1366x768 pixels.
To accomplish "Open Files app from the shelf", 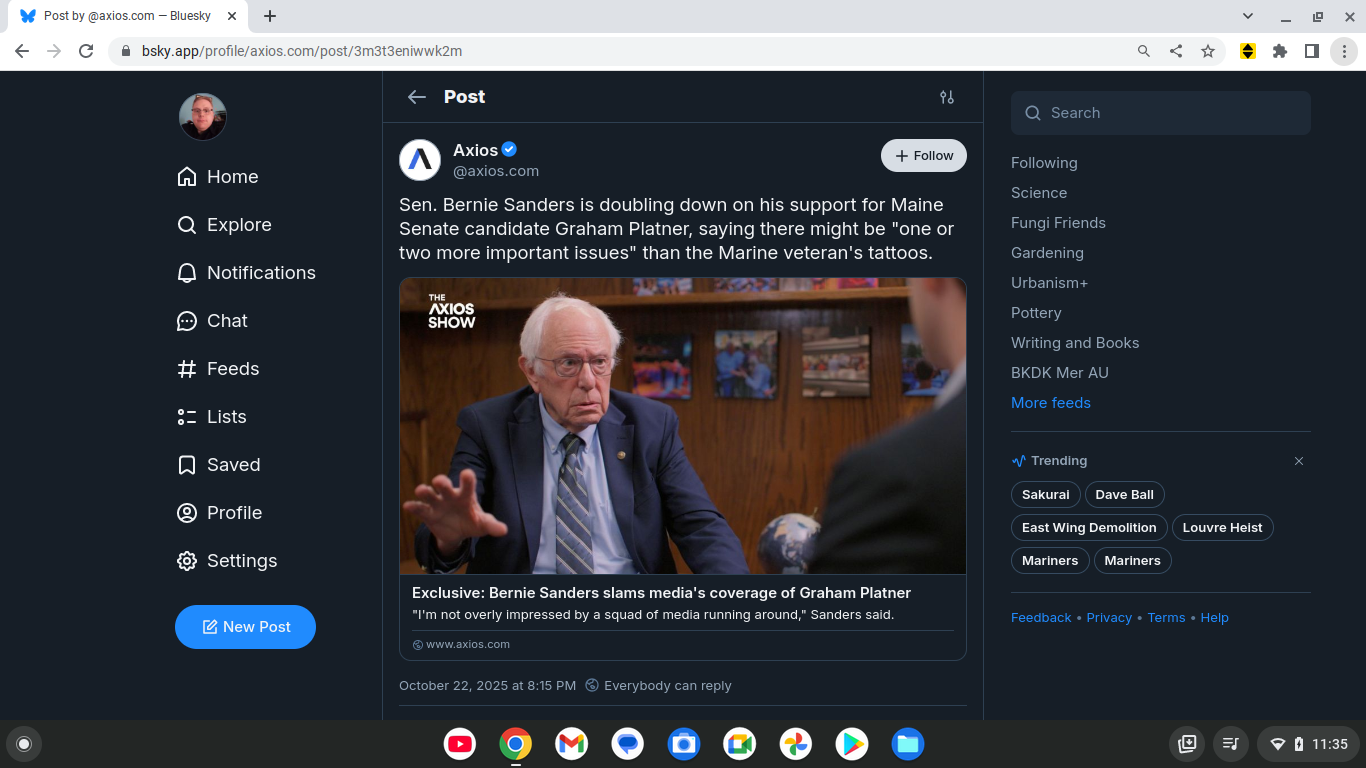I will 908,744.
